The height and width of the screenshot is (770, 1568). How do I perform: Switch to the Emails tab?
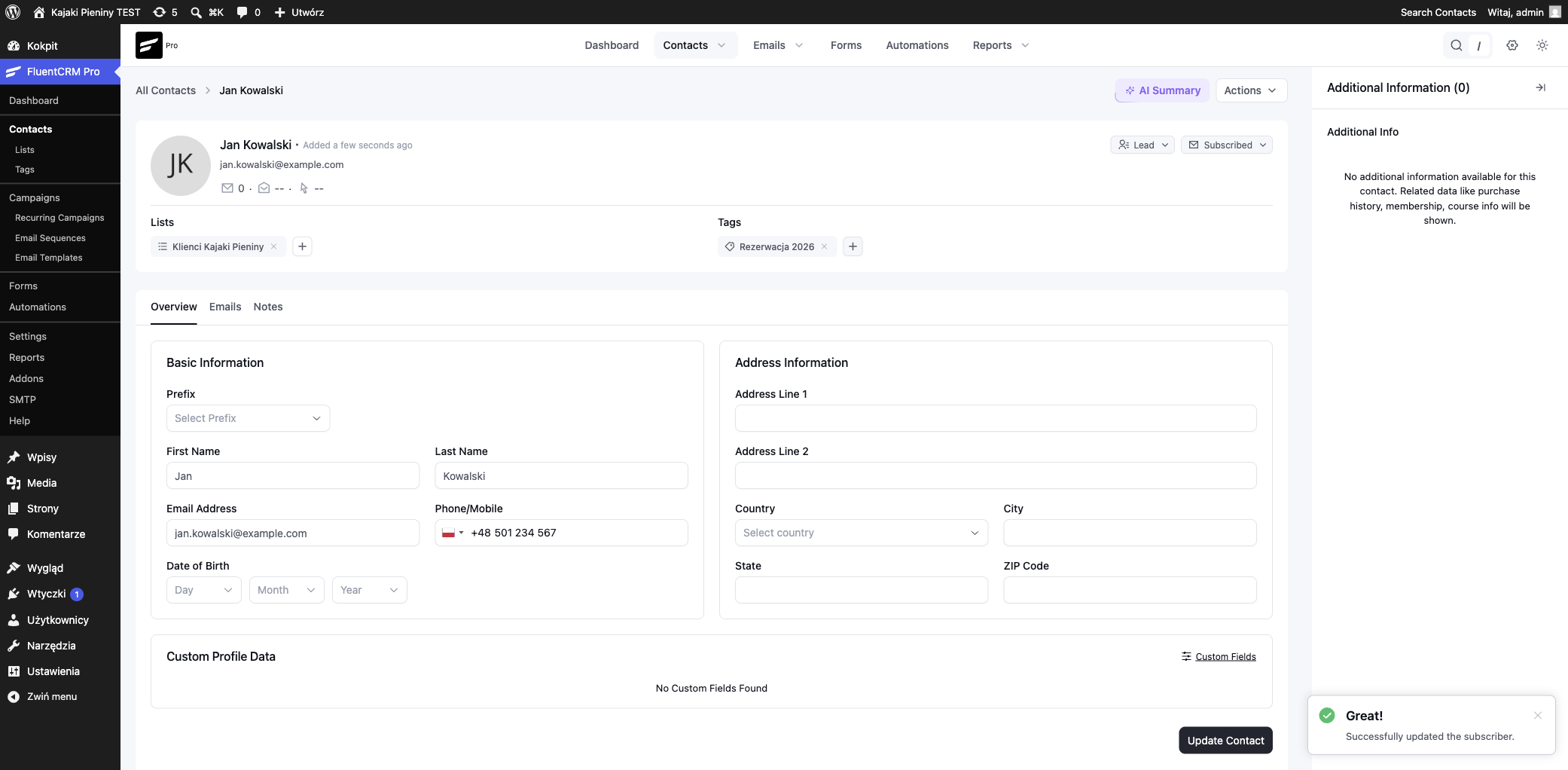(225, 307)
